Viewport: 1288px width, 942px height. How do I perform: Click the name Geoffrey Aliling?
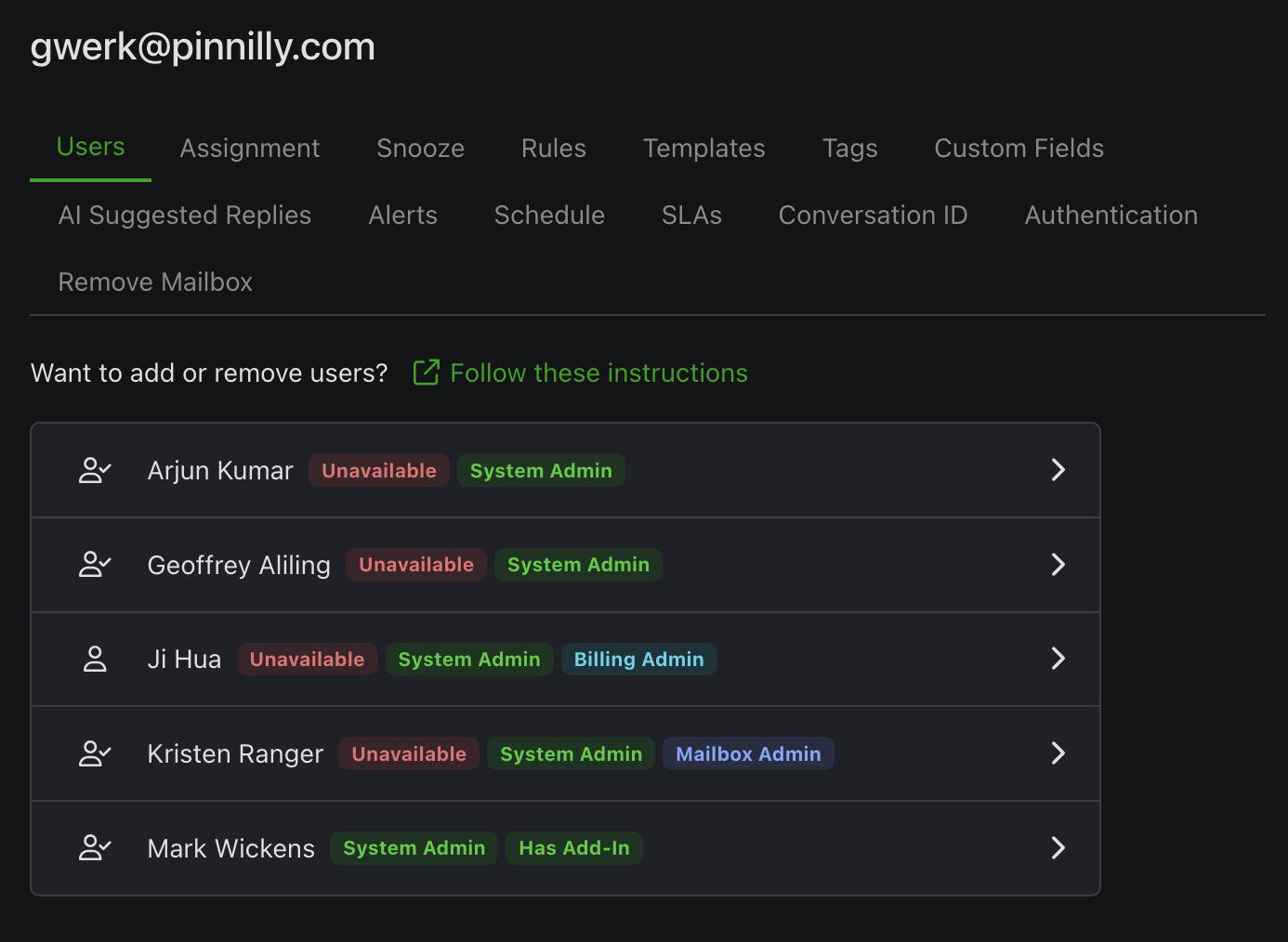tap(239, 565)
